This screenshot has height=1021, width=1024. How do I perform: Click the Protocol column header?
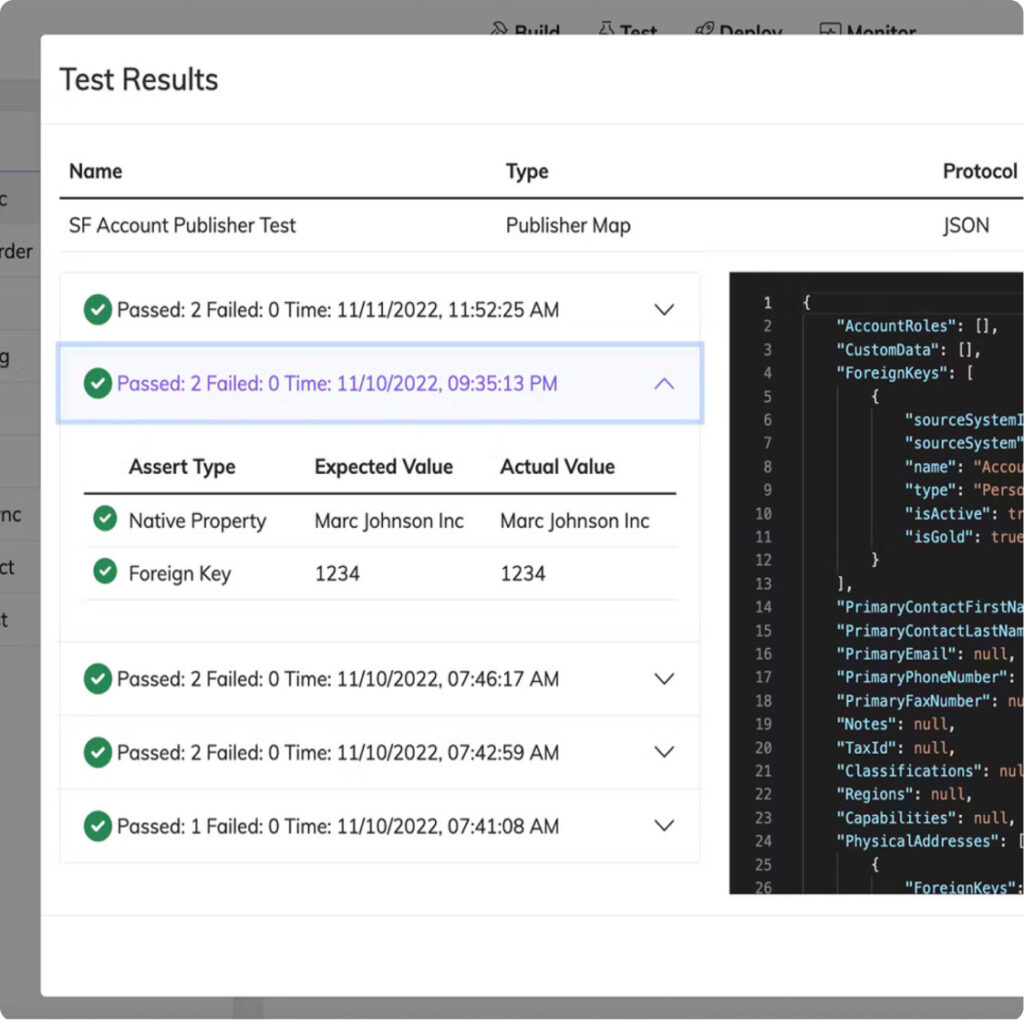pyautogui.click(x=979, y=171)
